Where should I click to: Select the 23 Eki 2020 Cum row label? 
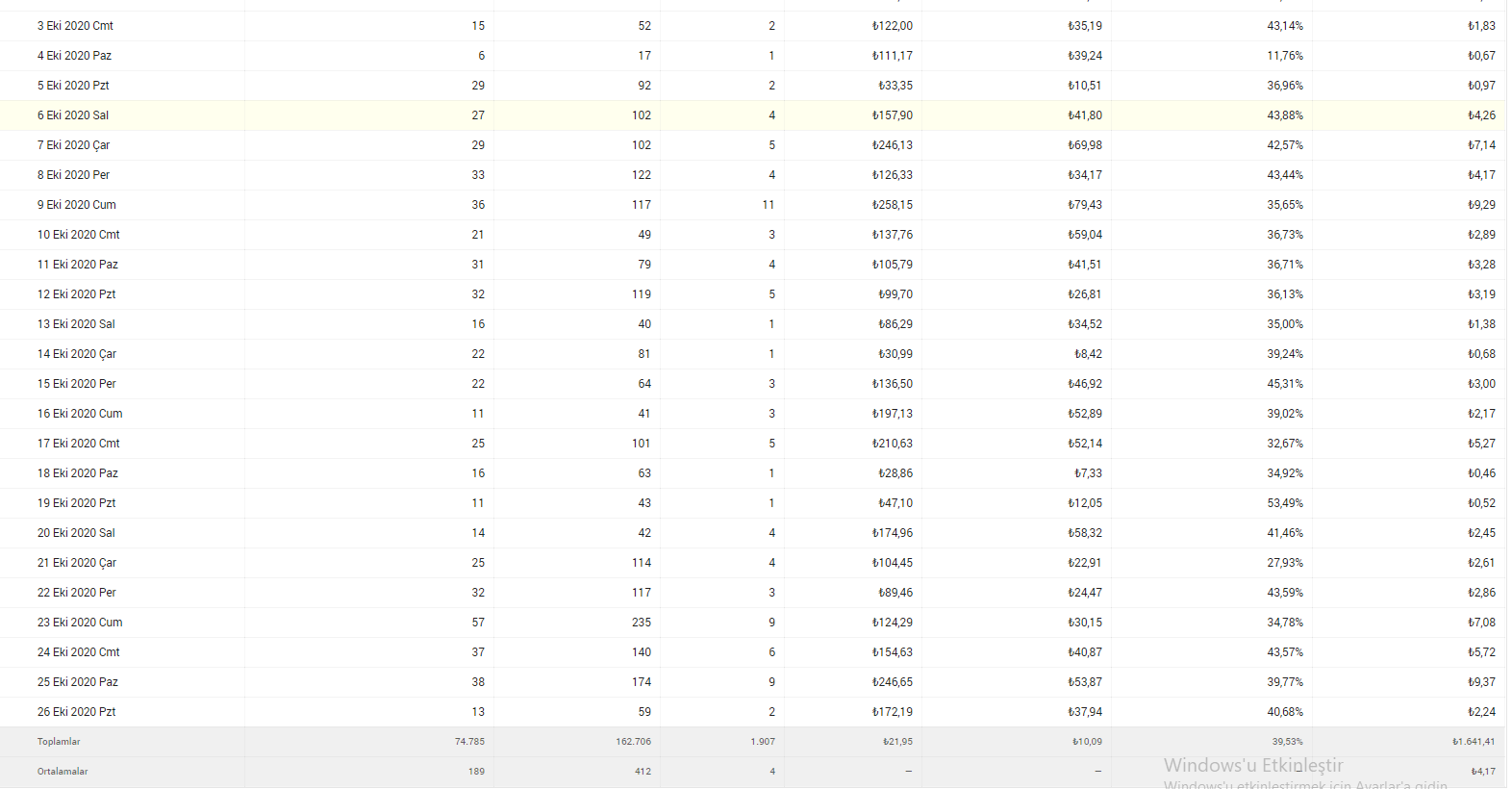click(80, 623)
